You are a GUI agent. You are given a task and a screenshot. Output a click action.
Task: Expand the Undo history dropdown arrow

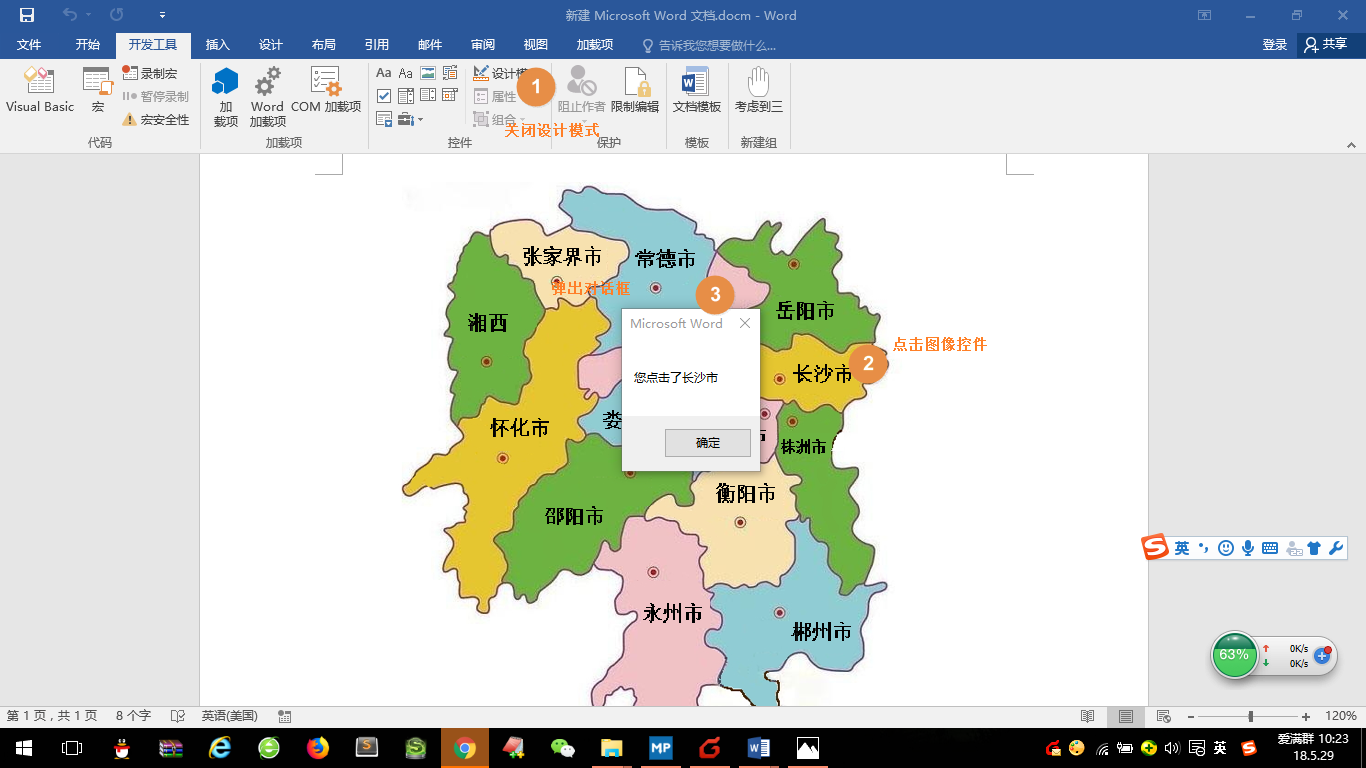click(x=88, y=15)
